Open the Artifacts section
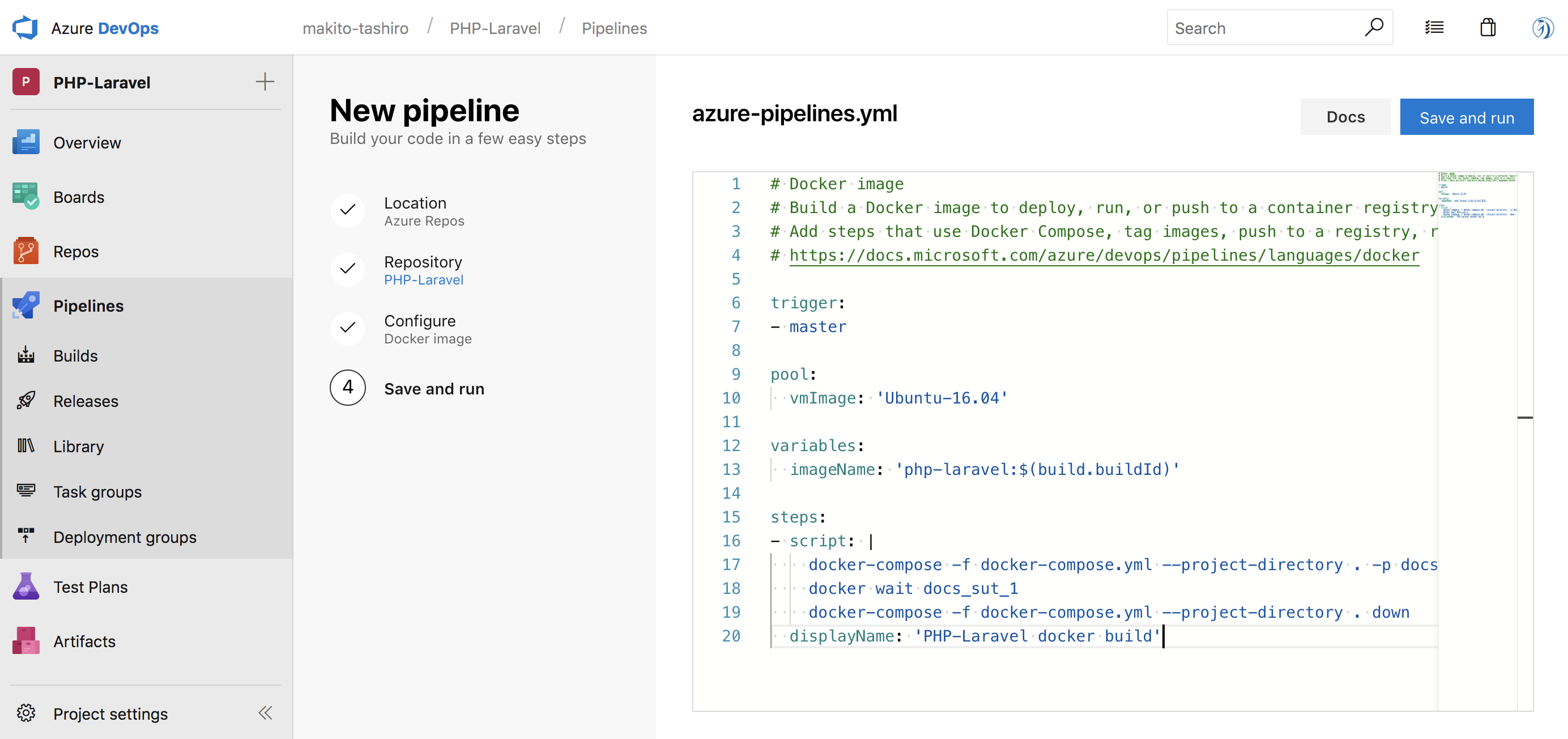The width and height of the screenshot is (1568, 739). pyautogui.click(x=84, y=640)
